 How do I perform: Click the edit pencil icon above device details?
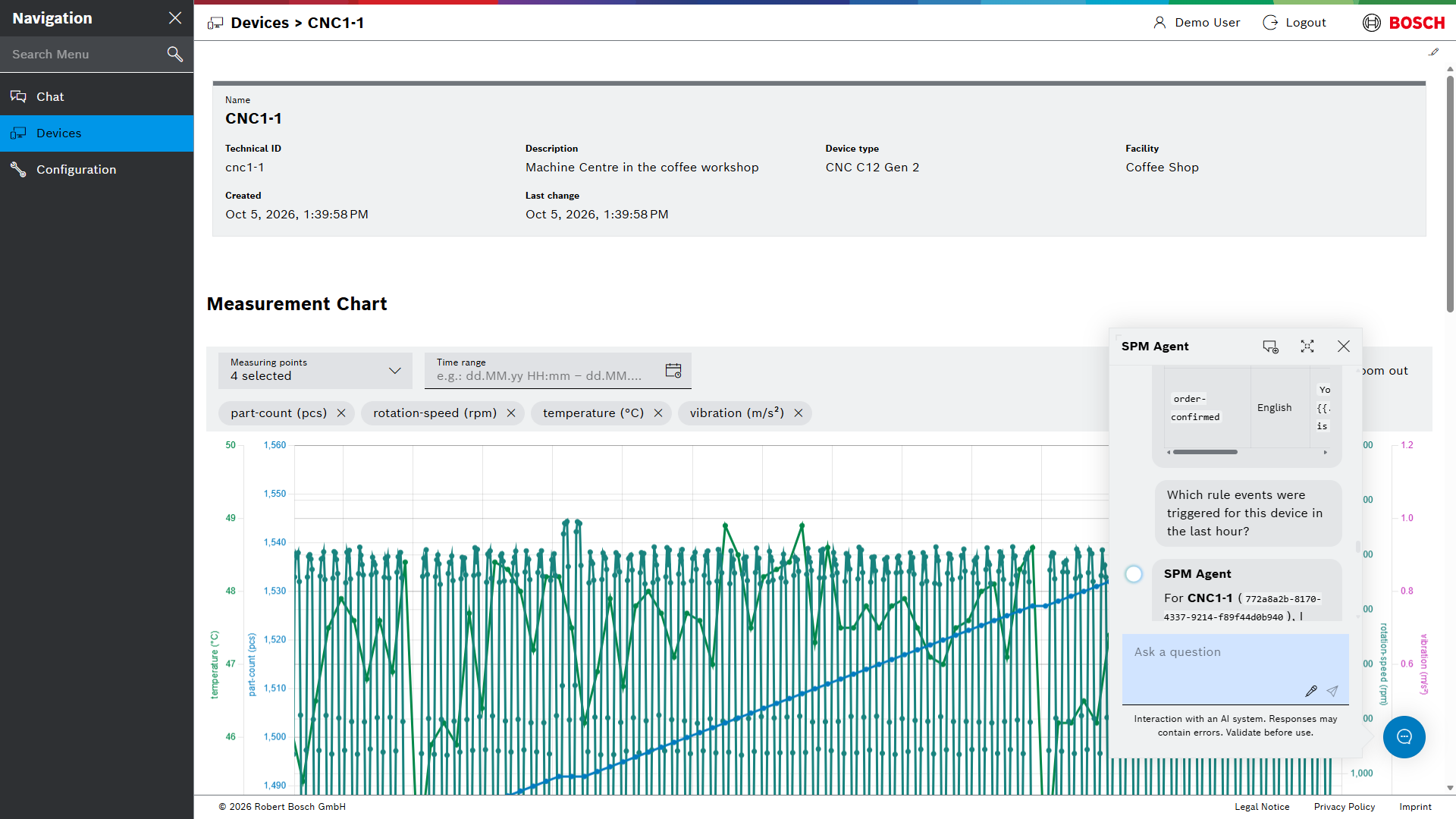tap(1433, 52)
